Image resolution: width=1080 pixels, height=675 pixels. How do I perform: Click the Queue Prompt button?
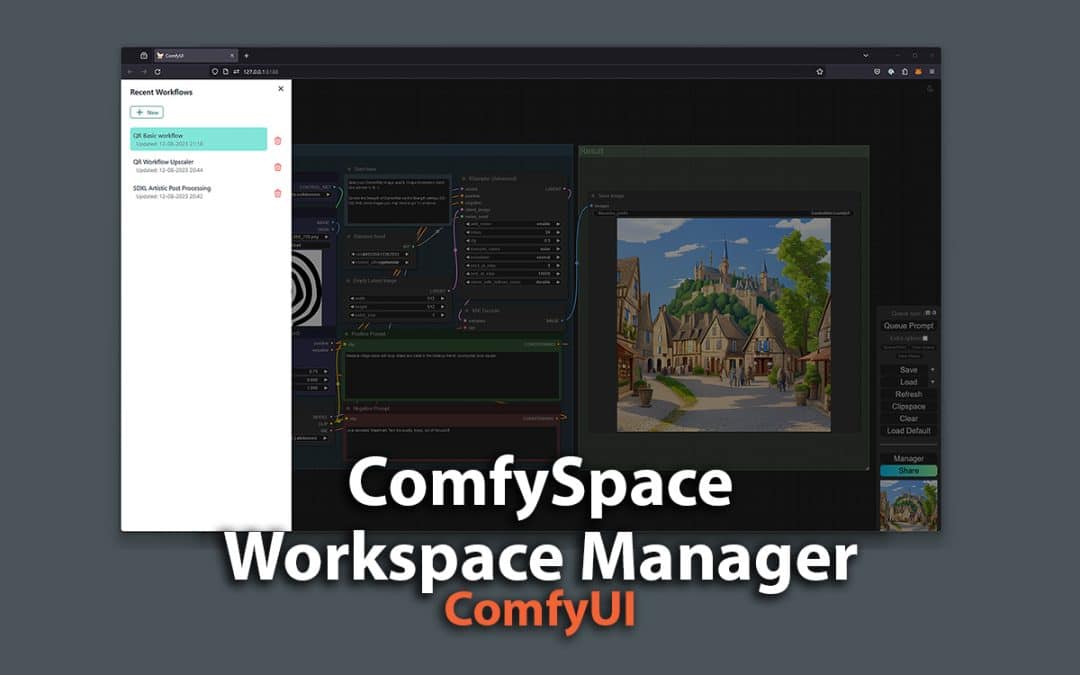pos(908,326)
